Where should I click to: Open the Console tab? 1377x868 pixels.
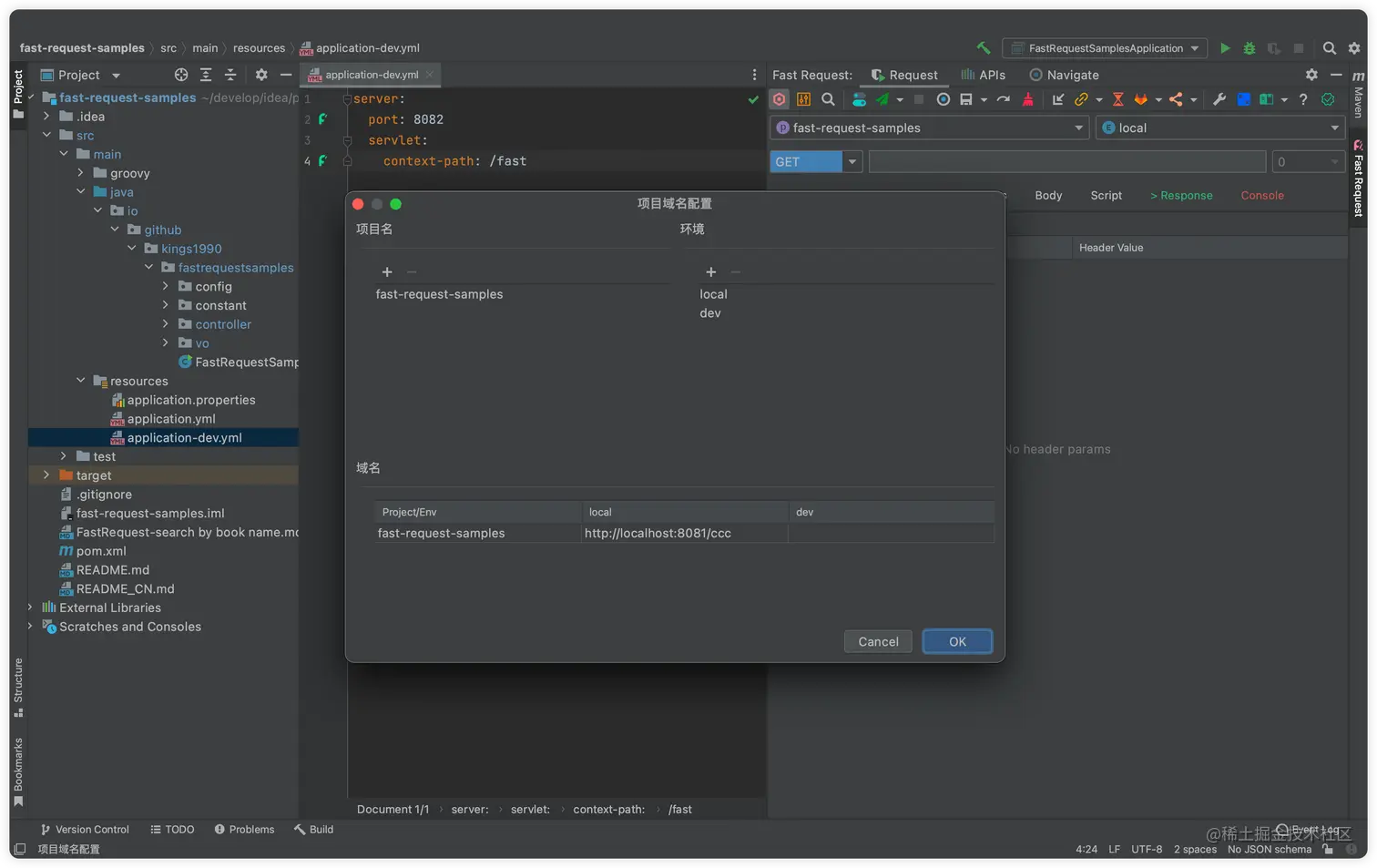point(1262,196)
